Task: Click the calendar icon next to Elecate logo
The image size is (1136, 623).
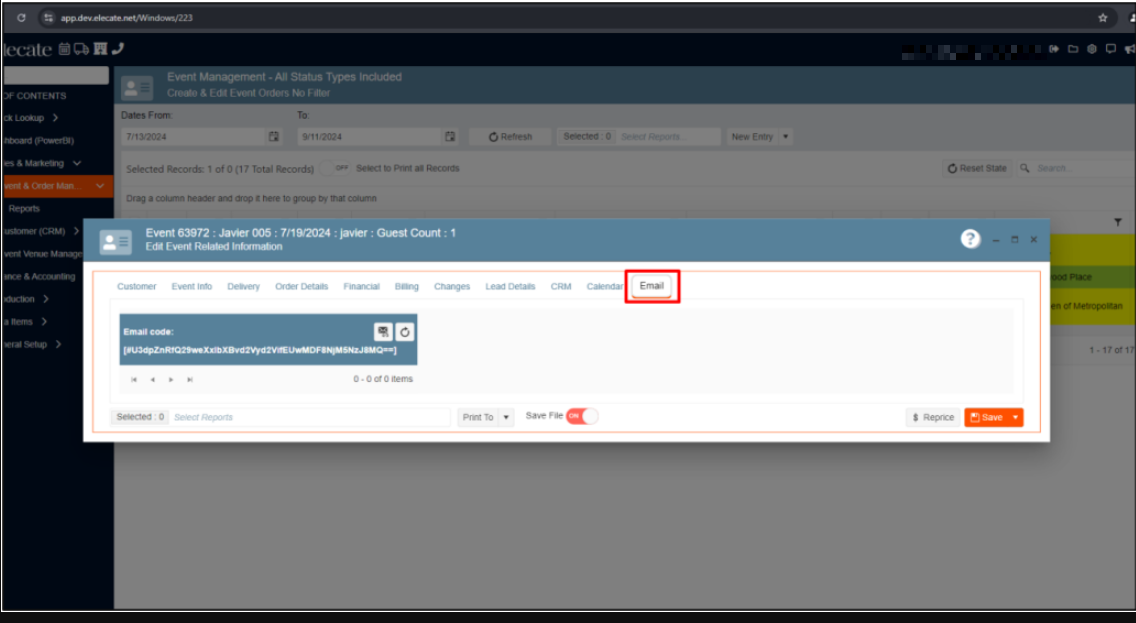Action: [65, 49]
